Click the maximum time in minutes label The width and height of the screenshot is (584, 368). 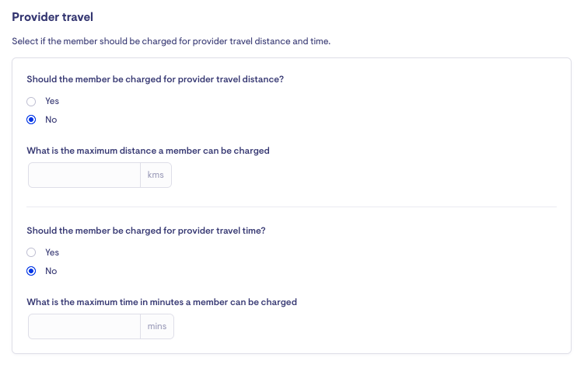(x=162, y=302)
